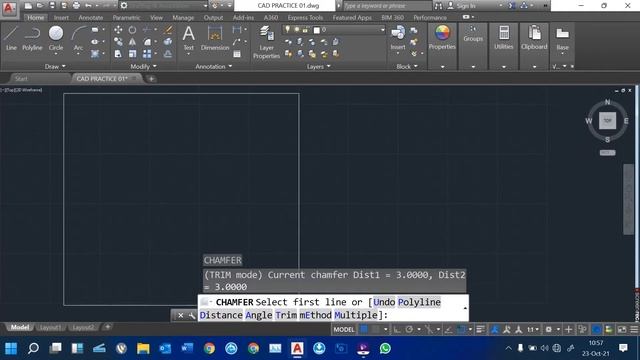Screen dimensions: 640x360
Task: Expand the Text tool dropdown arrow
Action: point(189,54)
